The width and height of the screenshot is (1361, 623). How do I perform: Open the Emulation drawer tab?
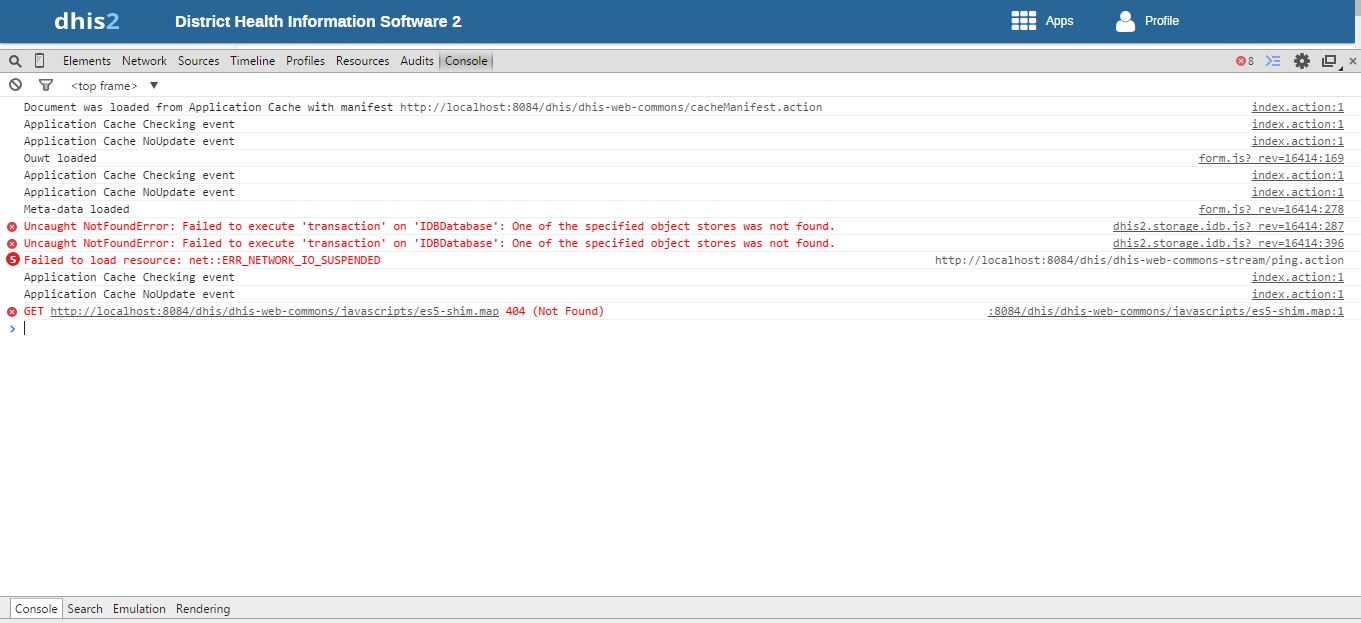(x=139, y=609)
